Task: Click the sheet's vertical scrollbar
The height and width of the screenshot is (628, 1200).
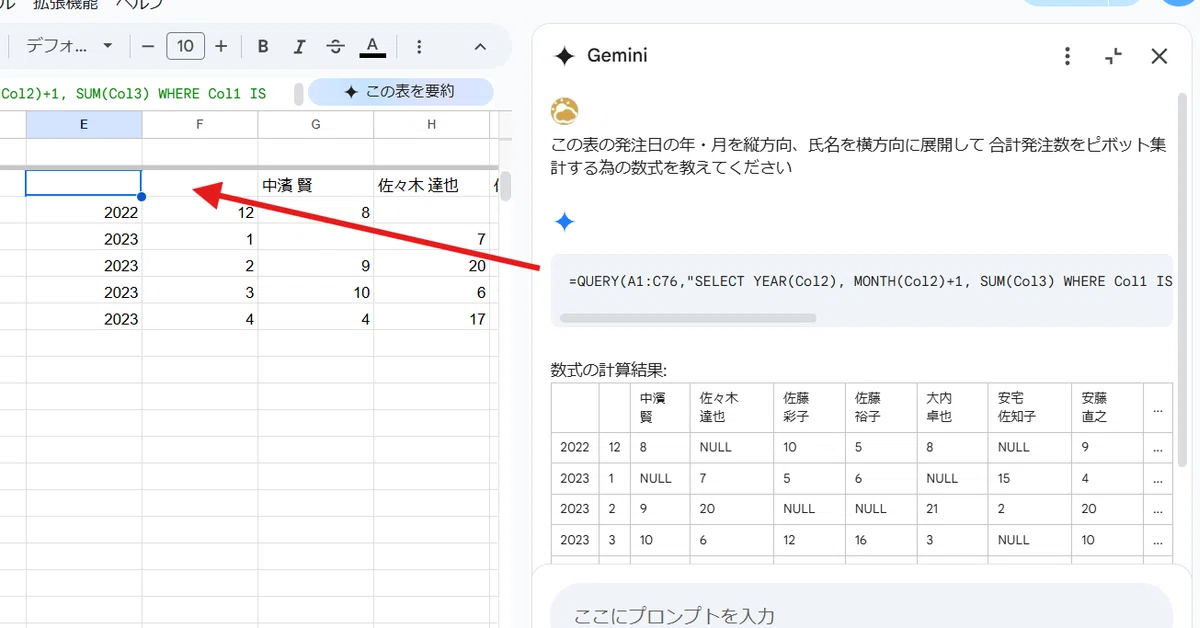Action: (505, 186)
